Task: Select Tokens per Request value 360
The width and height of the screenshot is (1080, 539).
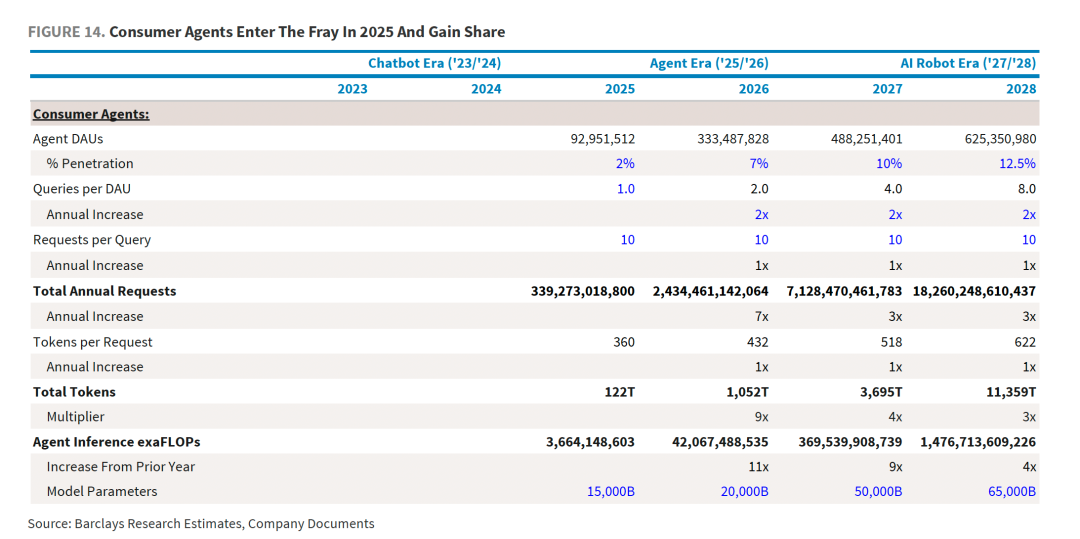Action: [x=625, y=341]
